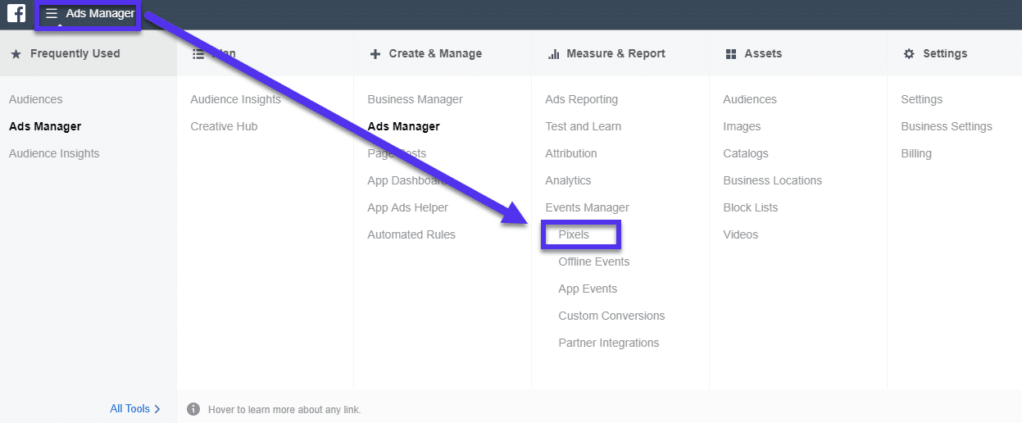Expand All Tools in bottom left
This screenshot has height=423, width=1022.
(135, 408)
